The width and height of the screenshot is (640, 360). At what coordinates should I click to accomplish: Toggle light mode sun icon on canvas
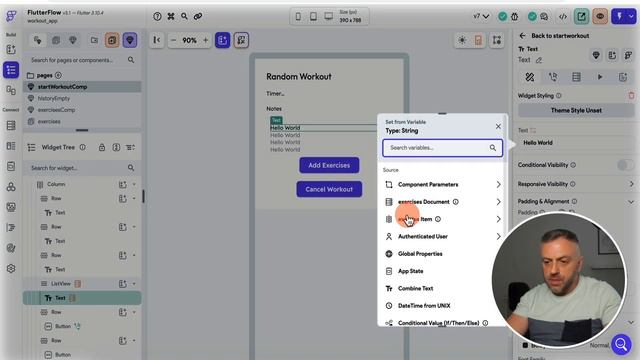462,40
